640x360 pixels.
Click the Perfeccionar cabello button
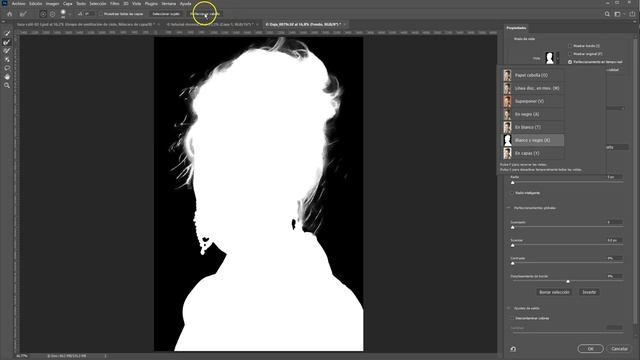tap(204, 14)
